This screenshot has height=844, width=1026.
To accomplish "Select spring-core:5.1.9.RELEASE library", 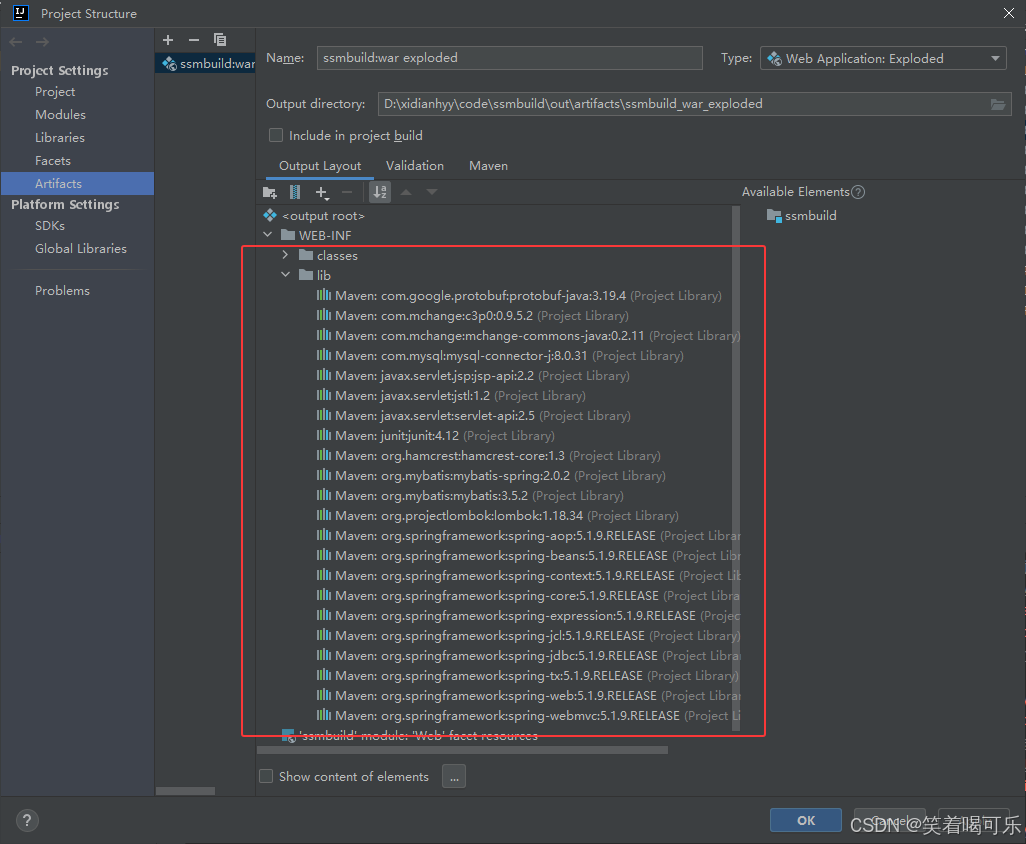I will click(528, 595).
